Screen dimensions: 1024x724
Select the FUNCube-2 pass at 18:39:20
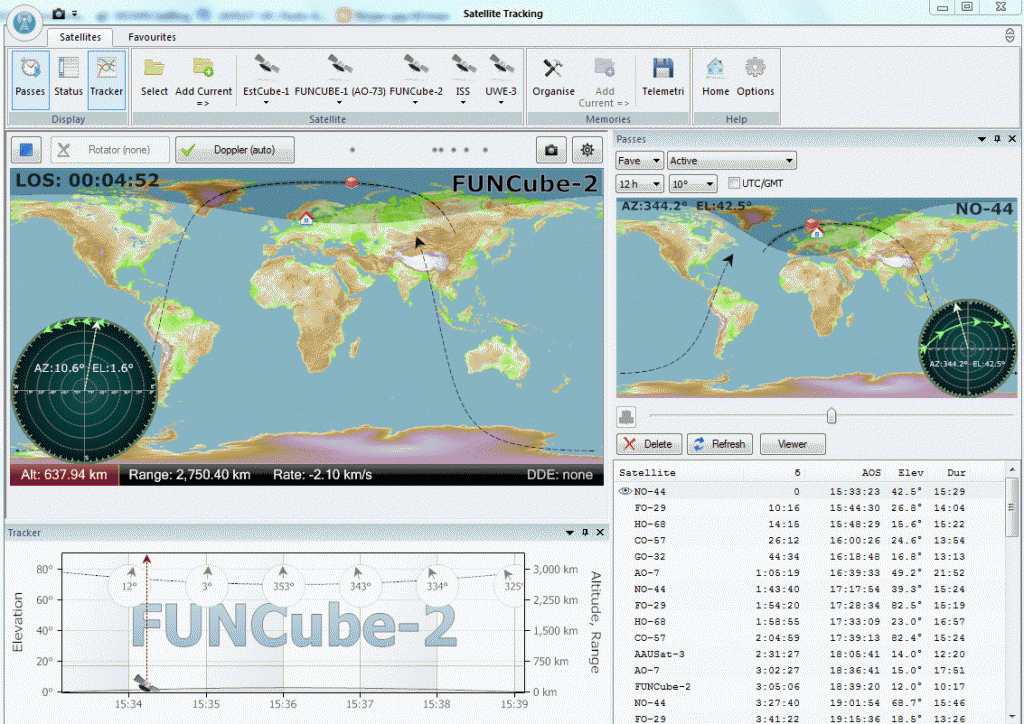809,686
